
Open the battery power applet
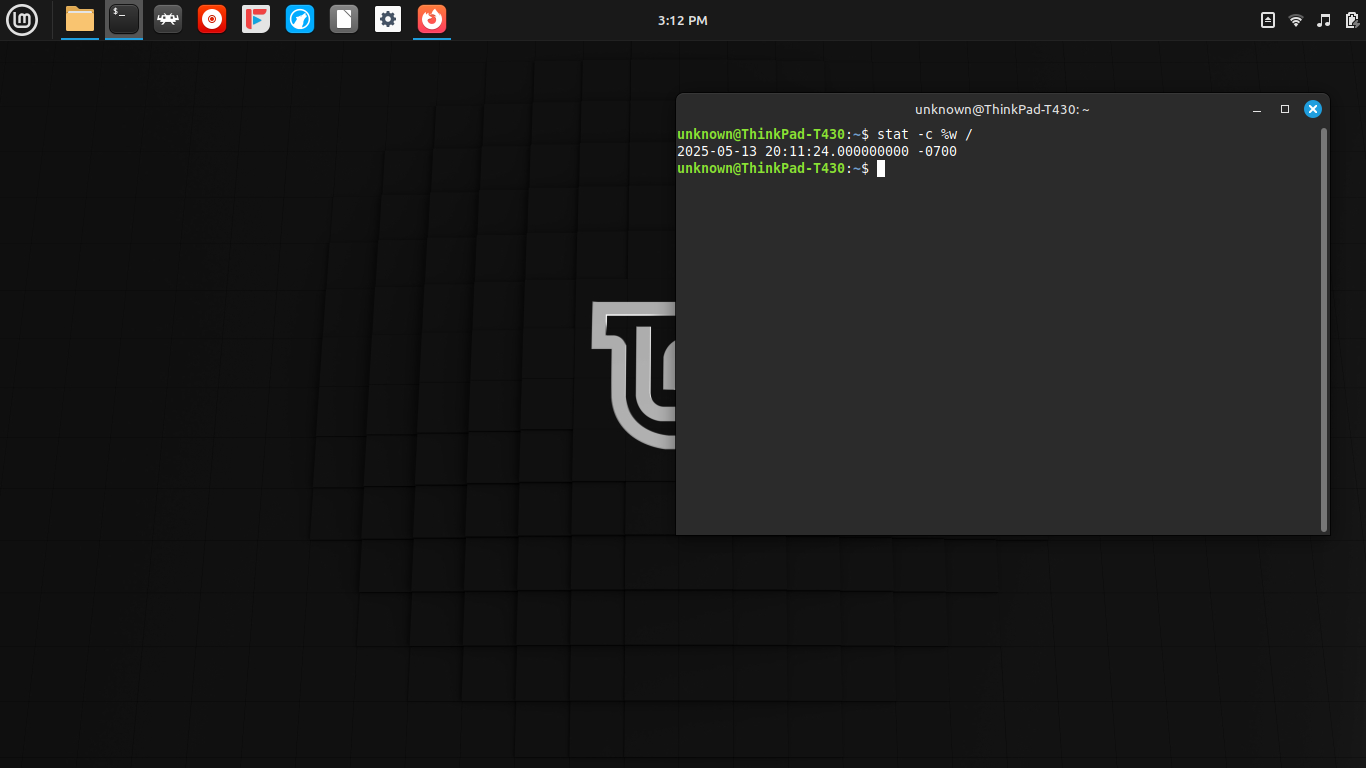point(1351,20)
